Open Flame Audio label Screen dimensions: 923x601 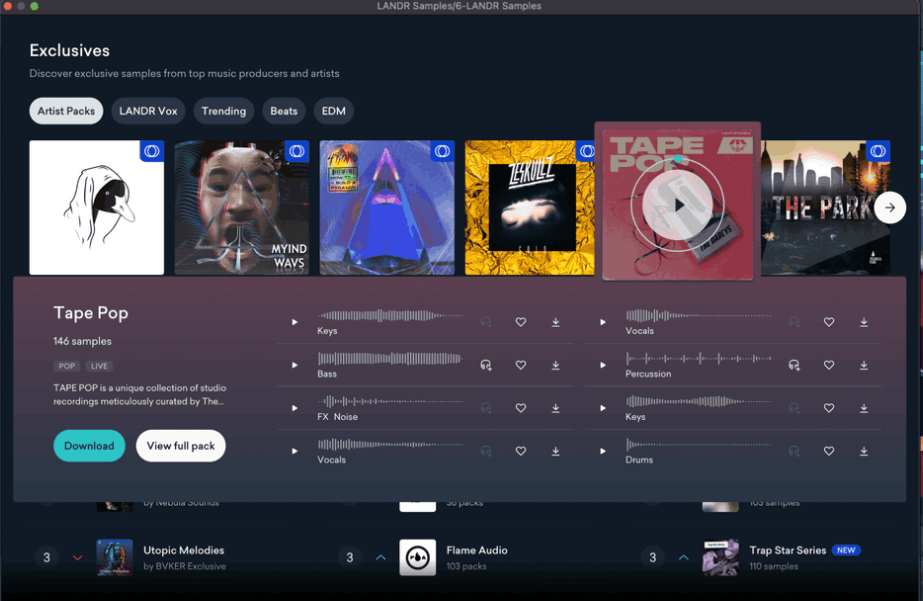(x=477, y=550)
